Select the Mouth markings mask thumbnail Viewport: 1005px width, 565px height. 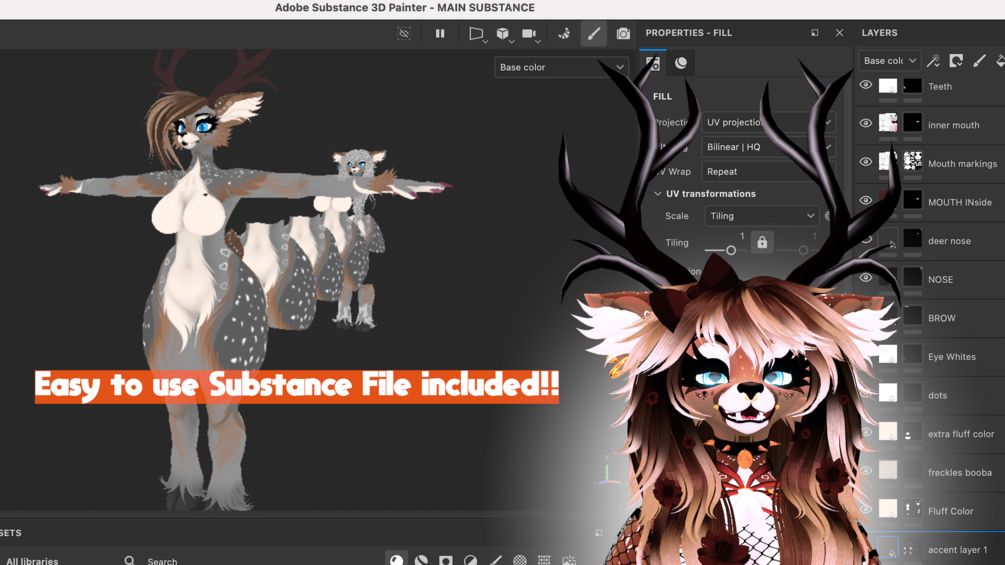912,161
